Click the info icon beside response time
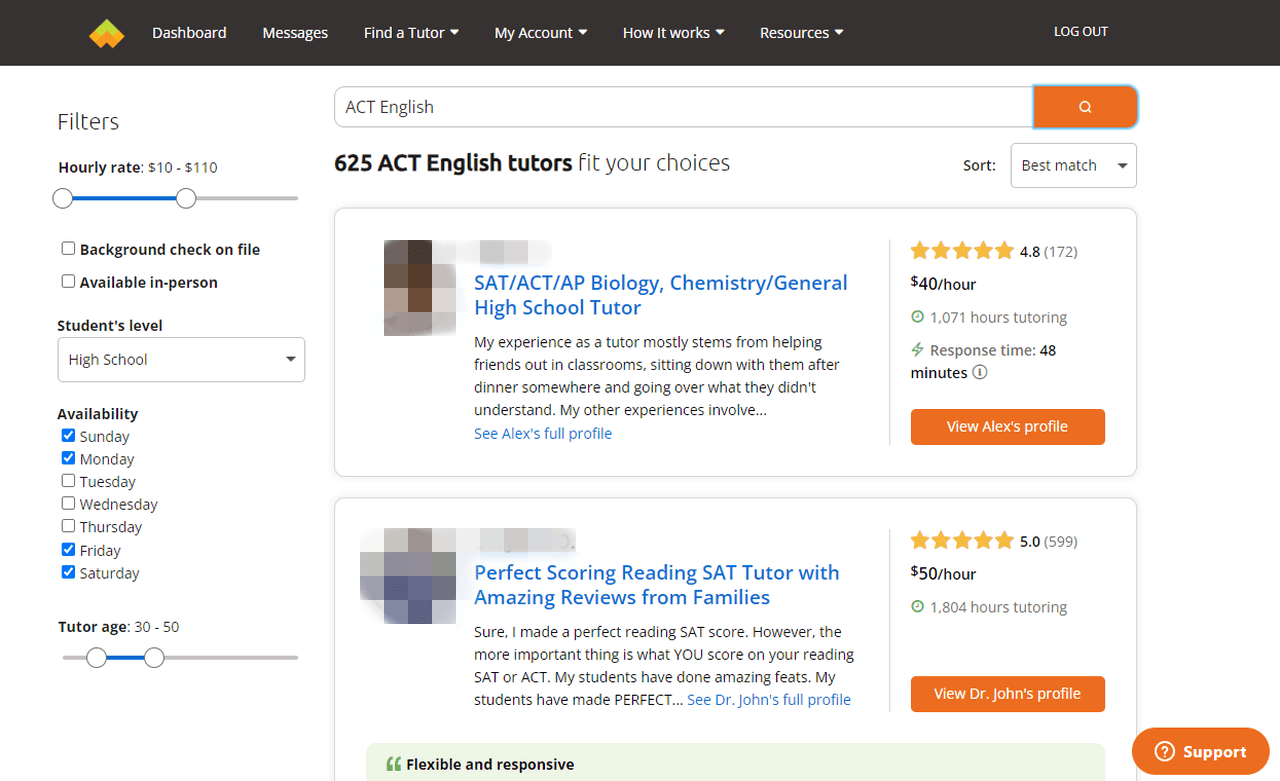This screenshot has width=1280, height=781. click(x=981, y=372)
